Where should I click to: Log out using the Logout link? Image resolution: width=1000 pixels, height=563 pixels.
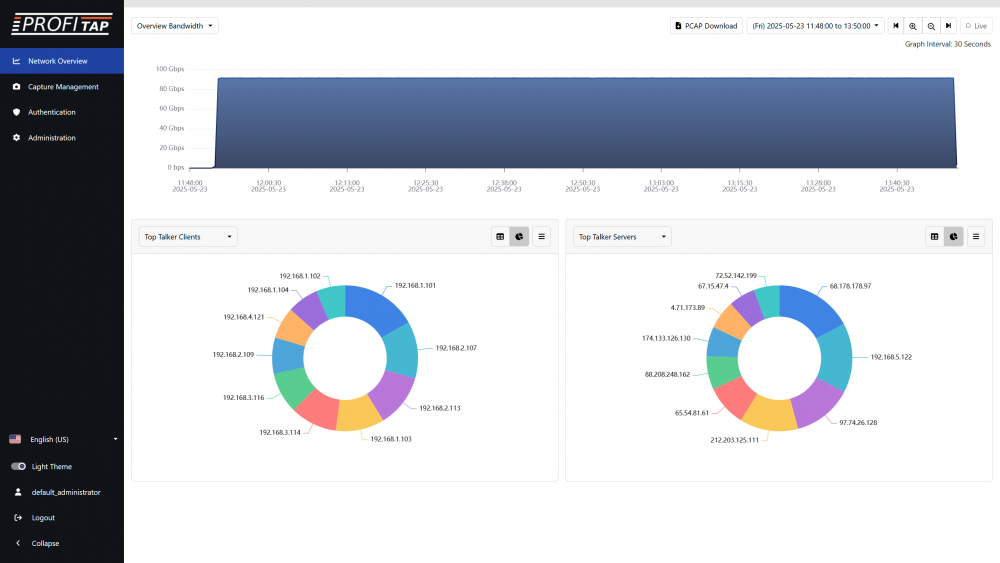coord(43,518)
